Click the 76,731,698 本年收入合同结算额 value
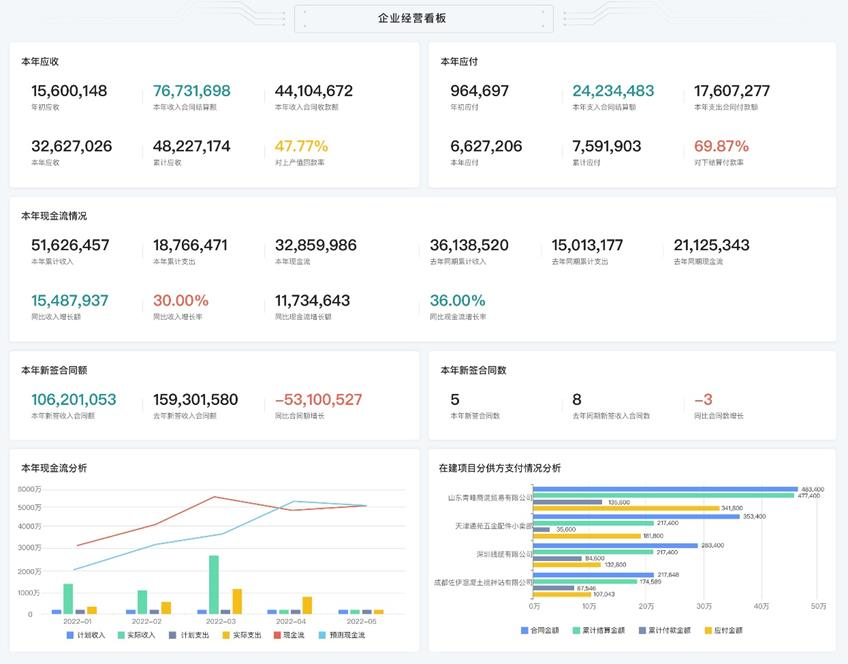The height and width of the screenshot is (664, 848). coord(192,91)
